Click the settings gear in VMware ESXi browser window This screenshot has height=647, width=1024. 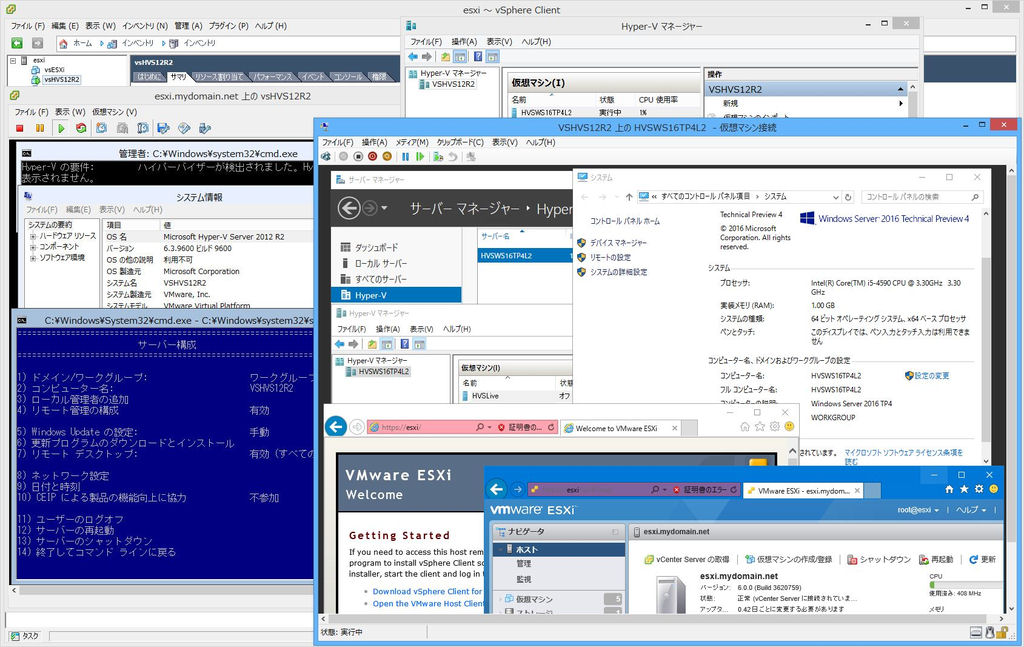click(x=979, y=489)
